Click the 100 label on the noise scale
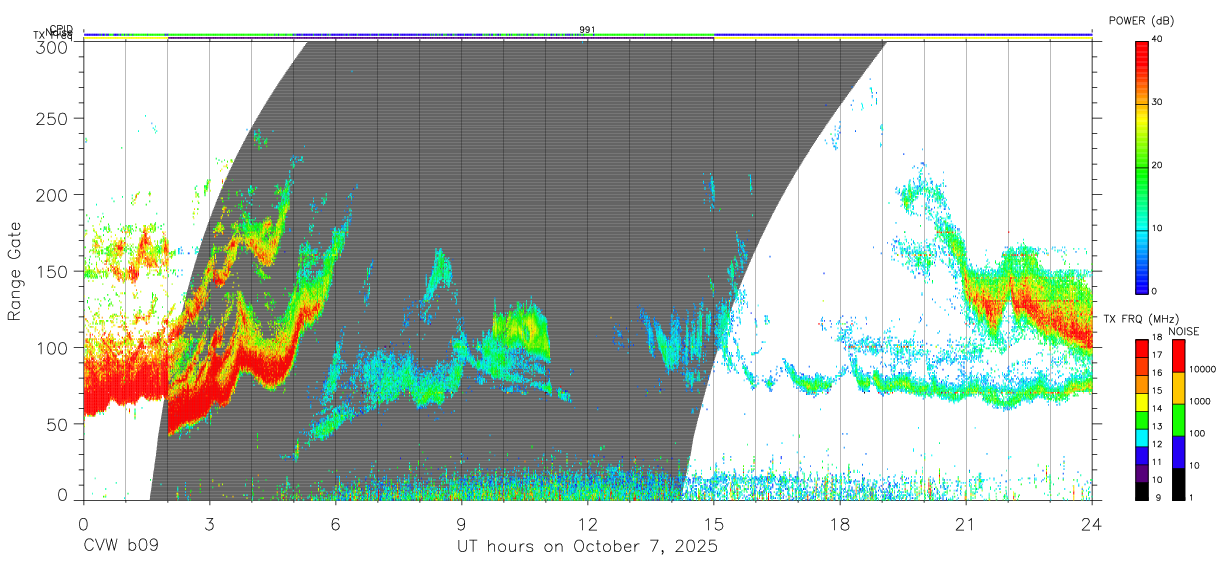This screenshot has width=1228, height=567. (1197, 434)
